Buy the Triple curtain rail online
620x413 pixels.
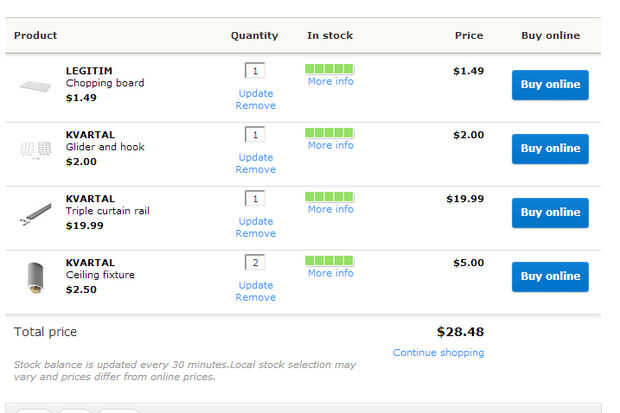[550, 212]
